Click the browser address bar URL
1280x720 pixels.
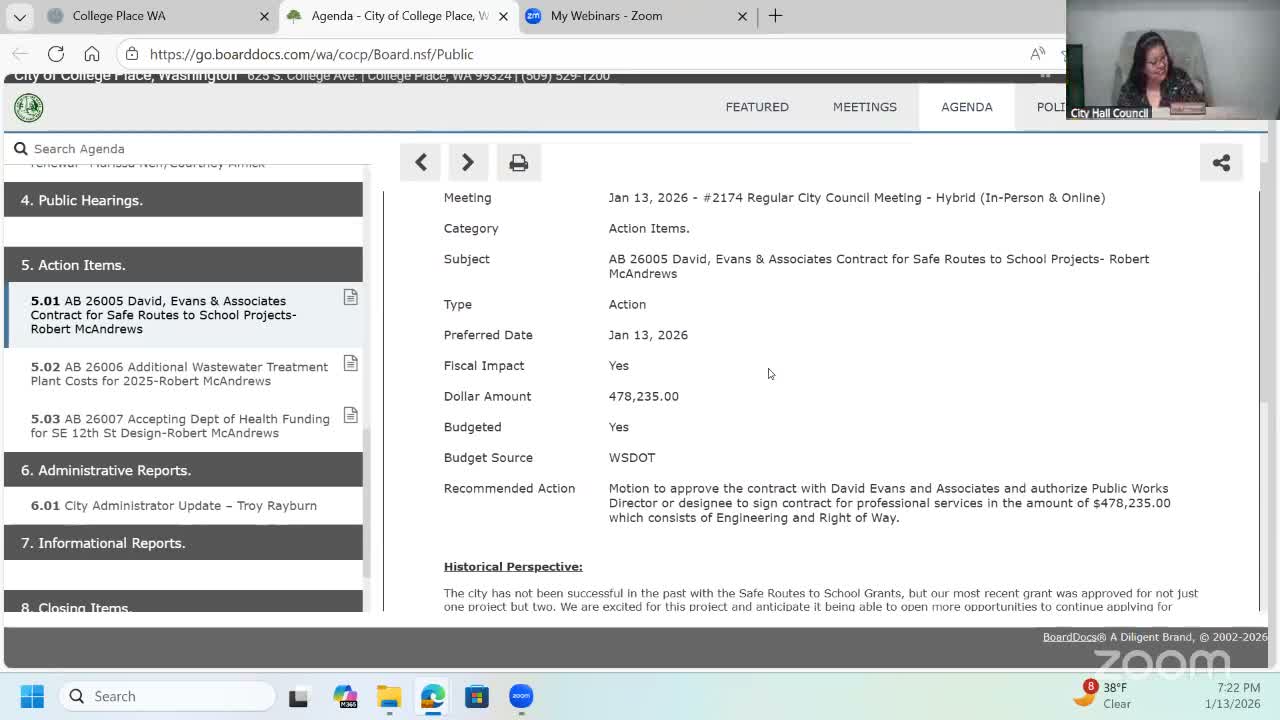312,54
